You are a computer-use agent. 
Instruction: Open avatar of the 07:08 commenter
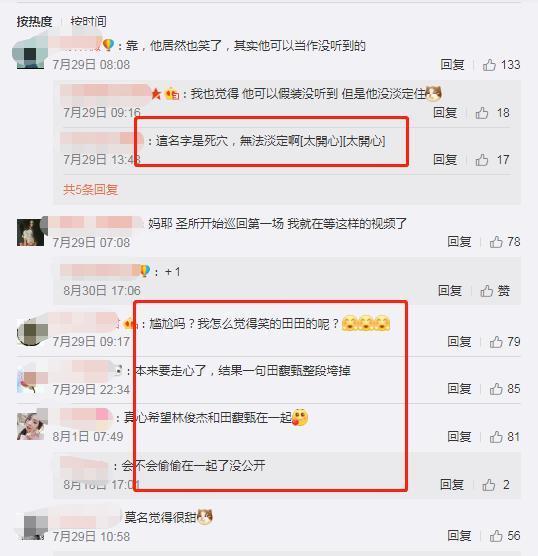30,232
